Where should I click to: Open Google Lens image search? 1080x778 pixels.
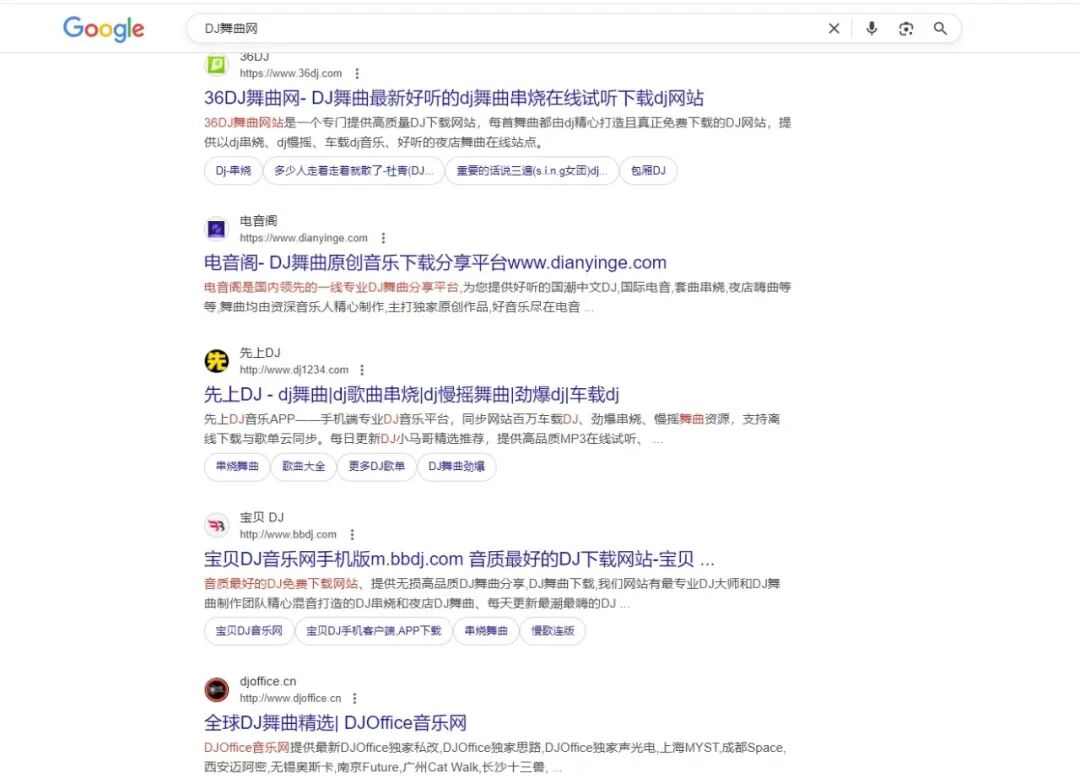(906, 28)
